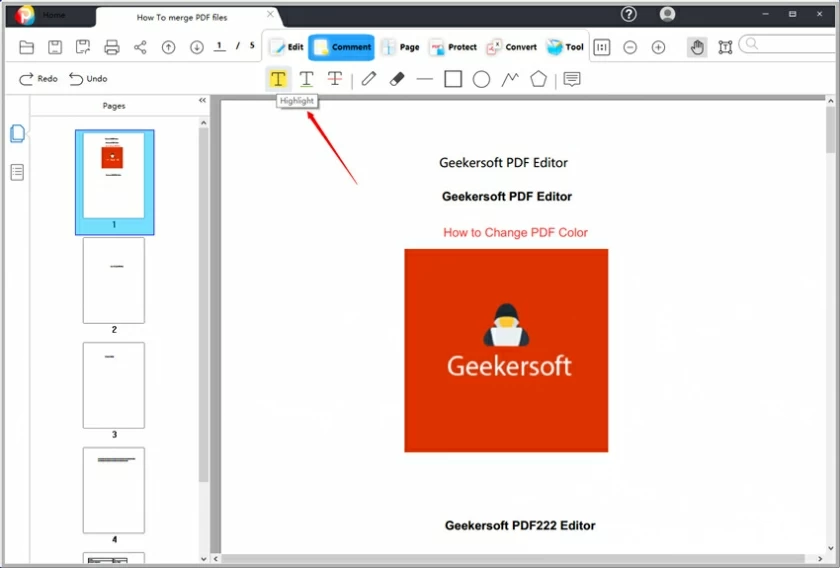Select the Strikethrough text tool

[335, 79]
